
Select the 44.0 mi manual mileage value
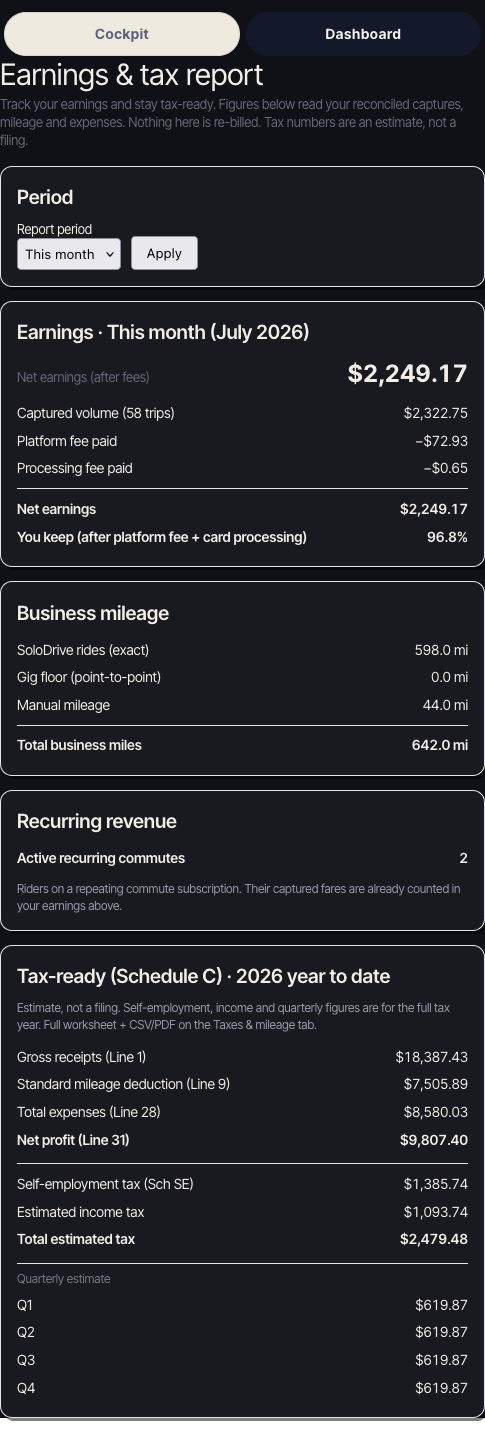click(x=445, y=705)
